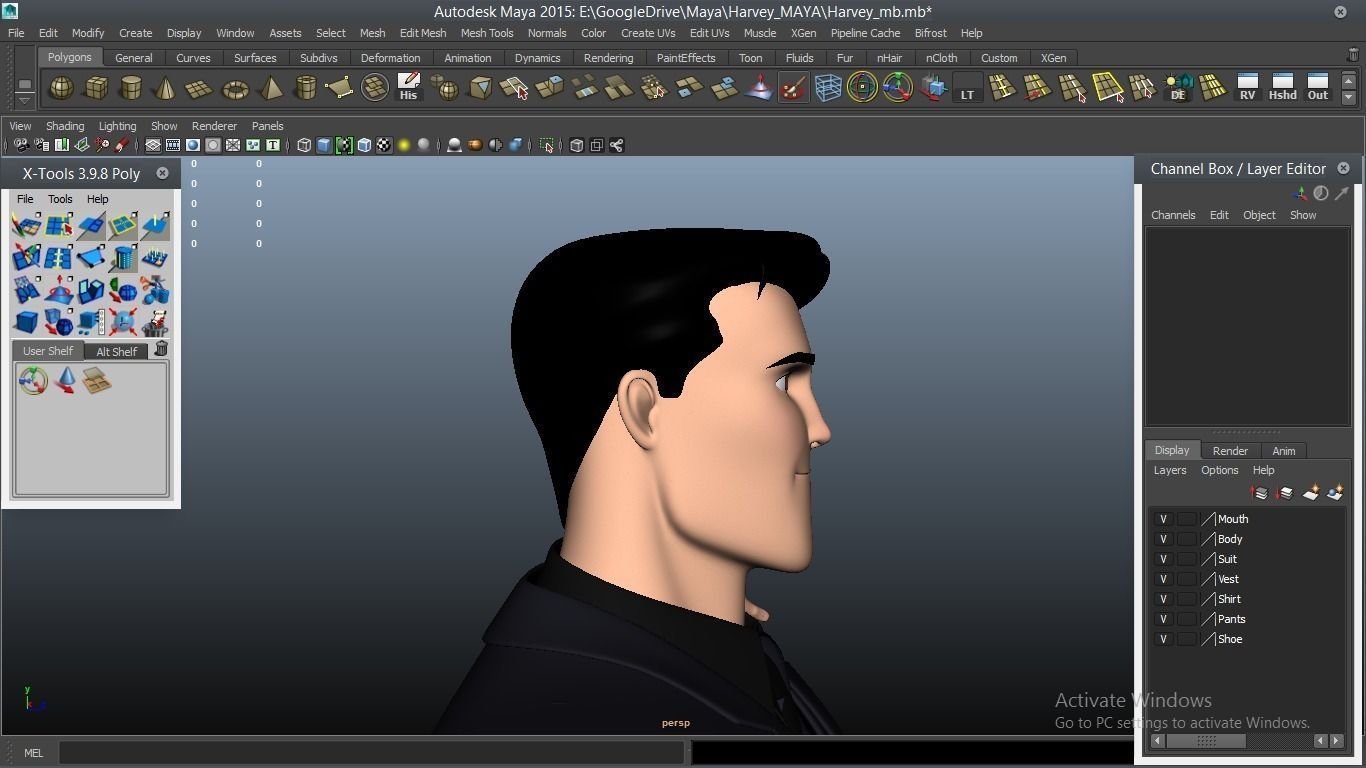Open the RV render view shelf button
This screenshot has height=768, width=1366.
(1247, 88)
